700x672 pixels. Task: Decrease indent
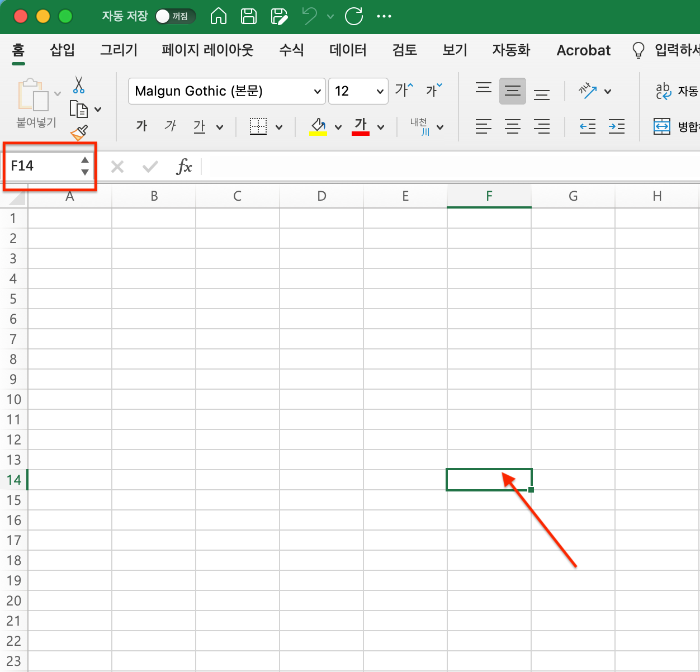(588, 127)
